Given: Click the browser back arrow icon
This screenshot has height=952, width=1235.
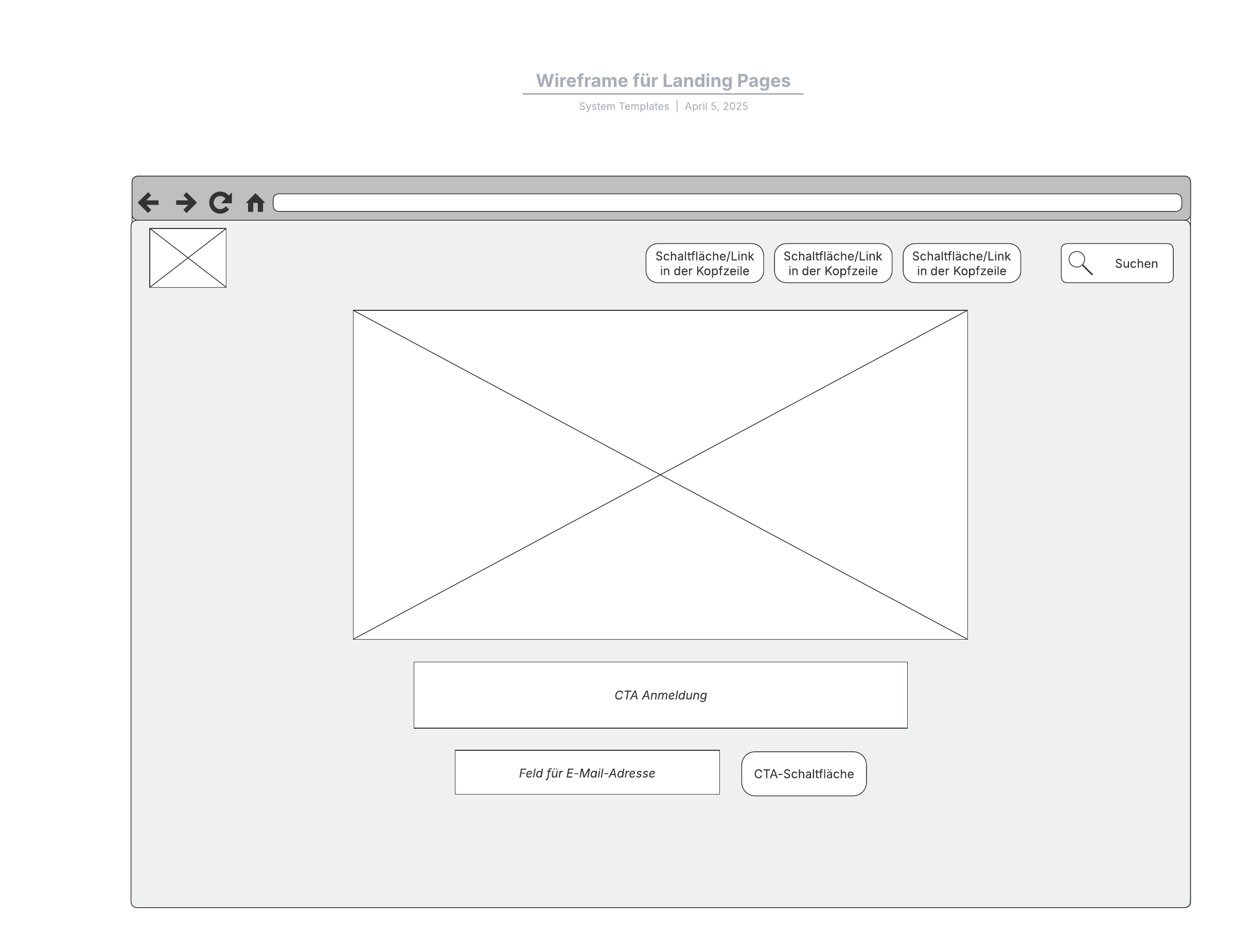Looking at the screenshot, I should coord(149,202).
